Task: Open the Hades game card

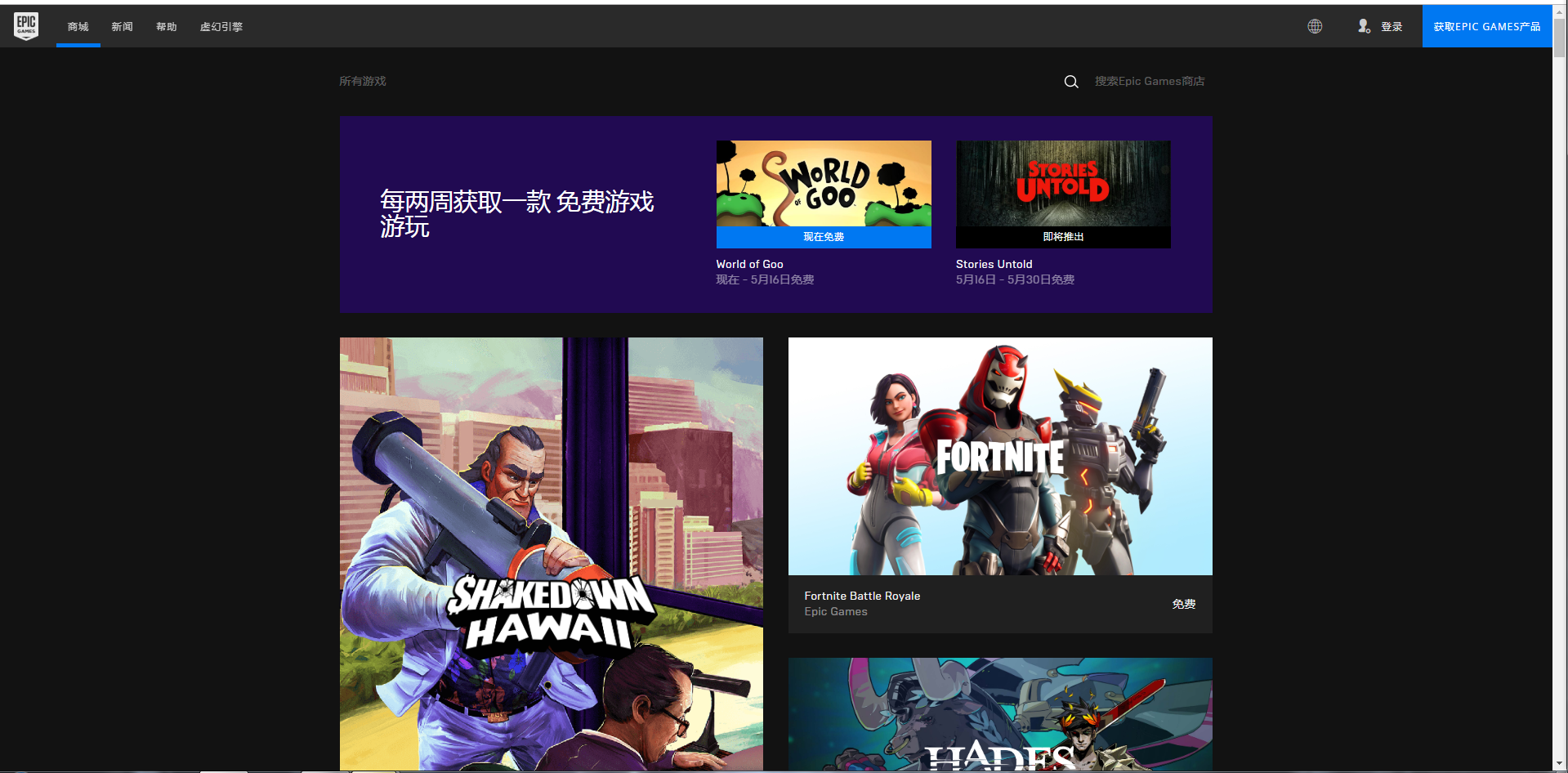Action: pos(1000,714)
